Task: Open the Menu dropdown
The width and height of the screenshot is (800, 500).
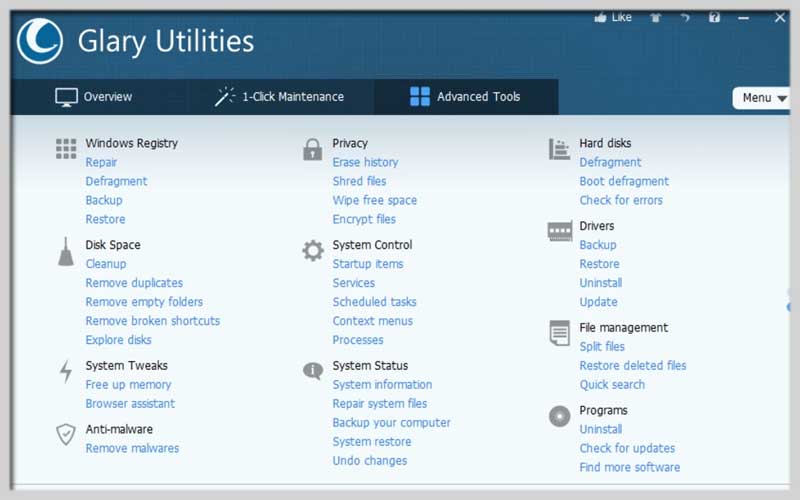Action: pos(762,98)
